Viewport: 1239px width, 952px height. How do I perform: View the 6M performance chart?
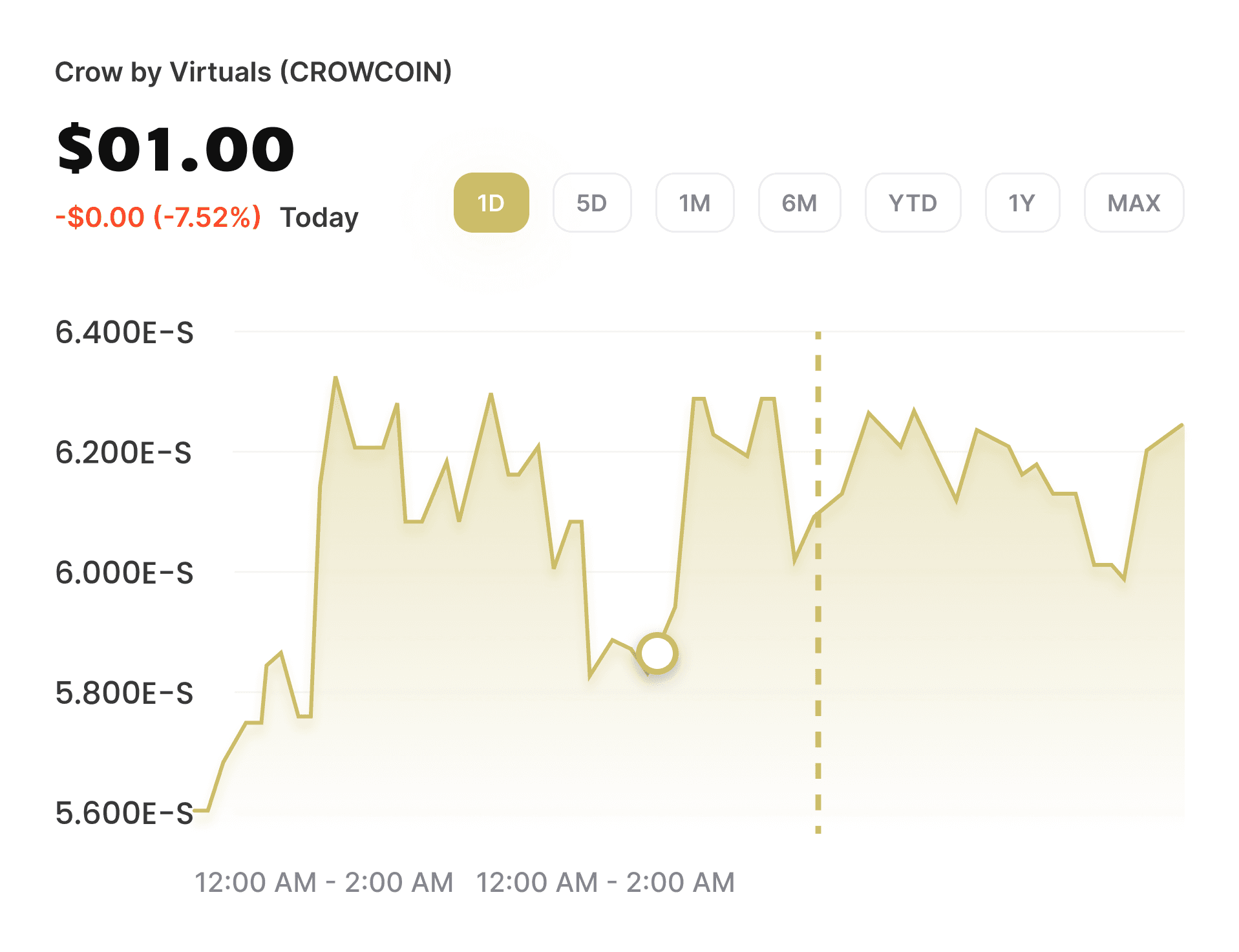tap(800, 203)
